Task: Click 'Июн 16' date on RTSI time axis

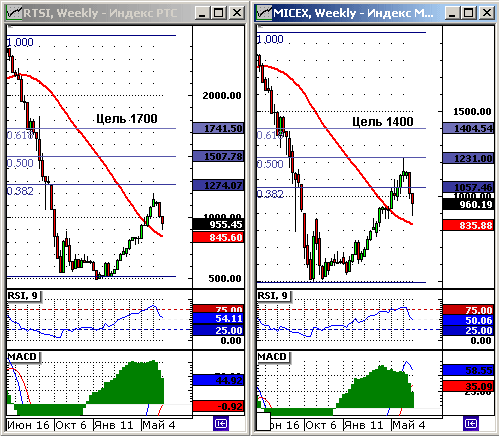Action: (28, 425)
